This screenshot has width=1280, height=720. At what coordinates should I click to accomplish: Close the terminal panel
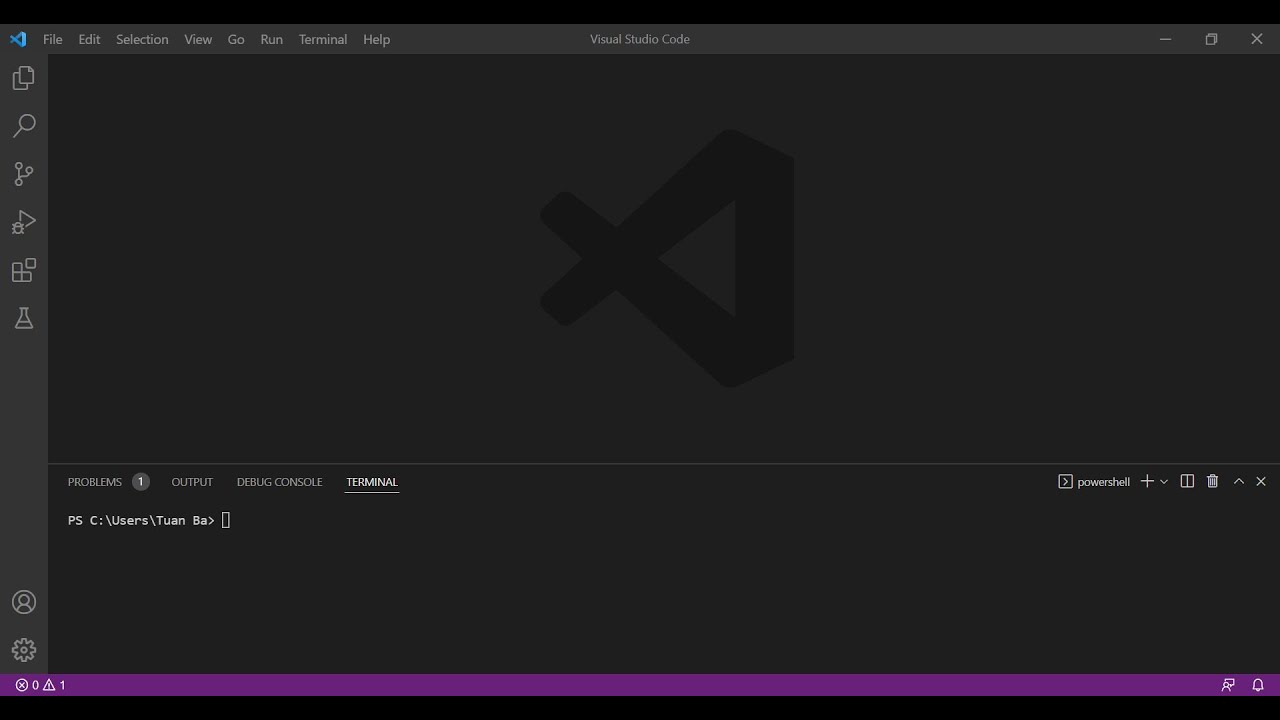pos(1261,481)
